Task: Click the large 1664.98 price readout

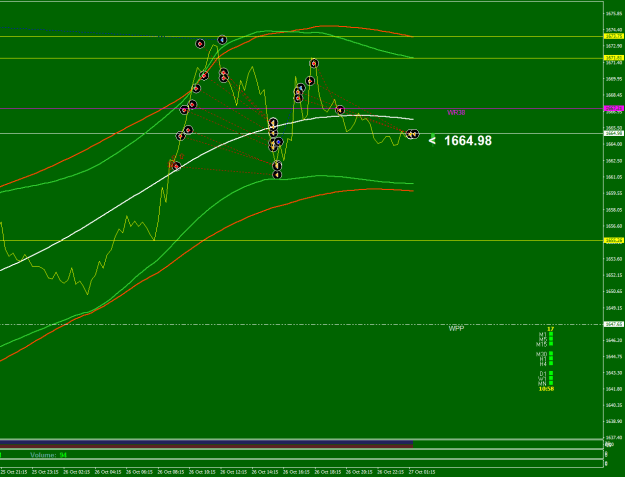Action: (468, 141)
